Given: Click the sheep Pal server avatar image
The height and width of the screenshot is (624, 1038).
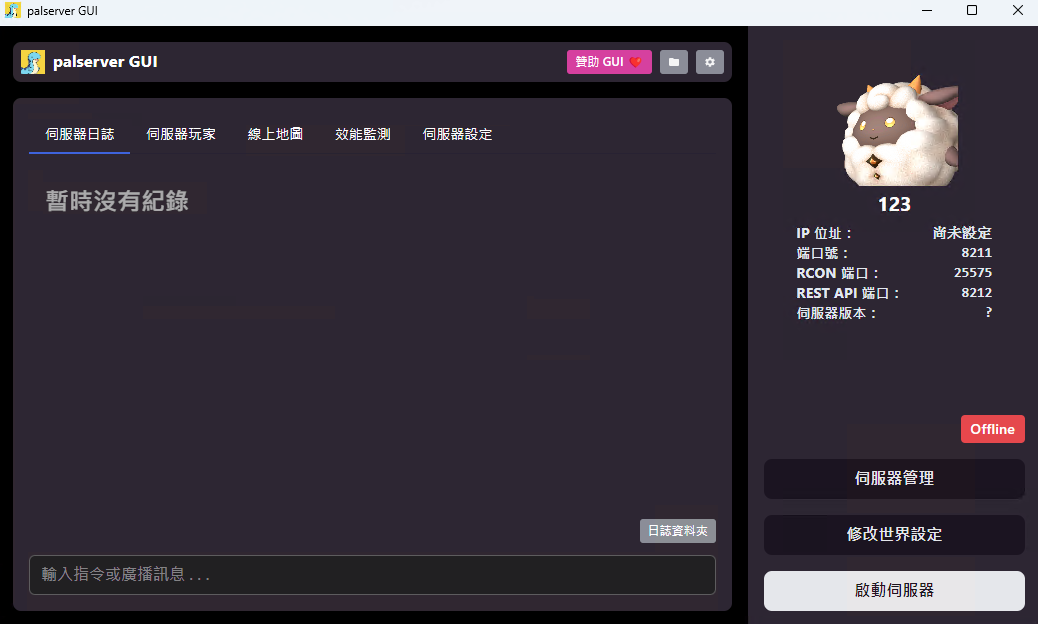Looking at the screenshot, I should [897, 131].
